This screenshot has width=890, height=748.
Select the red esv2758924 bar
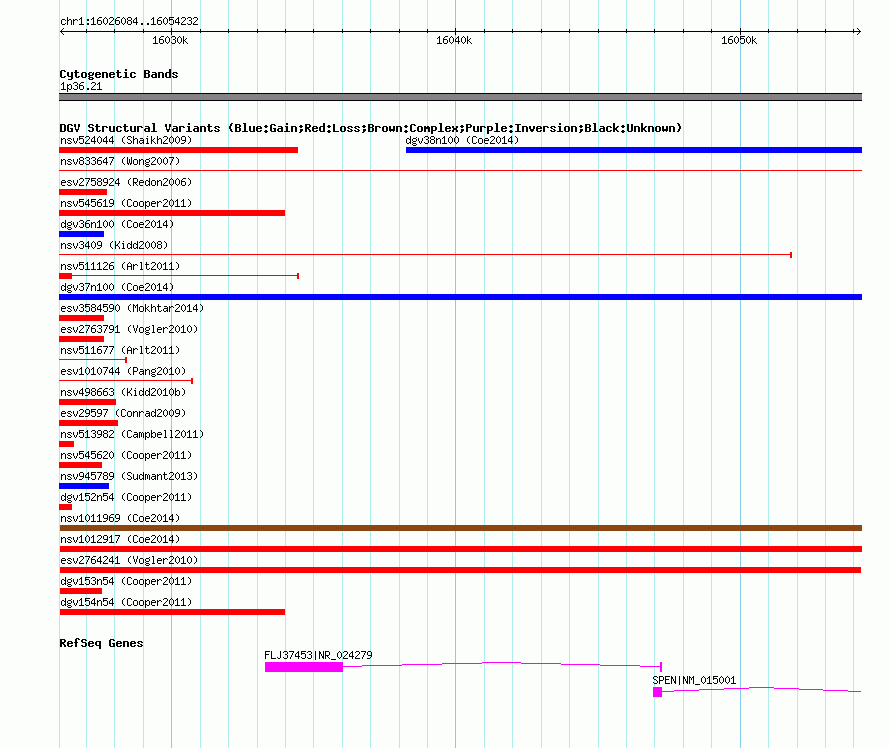point(83,192)
